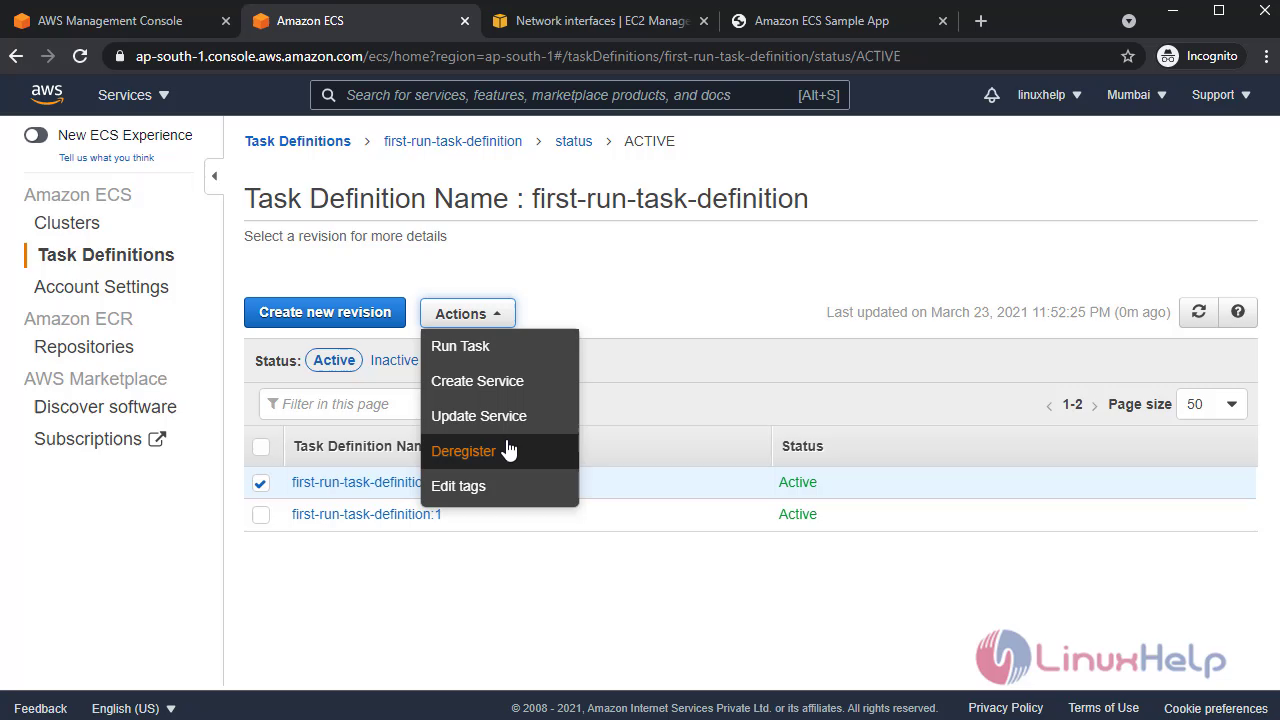
Task: Toggle the select-all header checkbox
Action: pos(261,447)
